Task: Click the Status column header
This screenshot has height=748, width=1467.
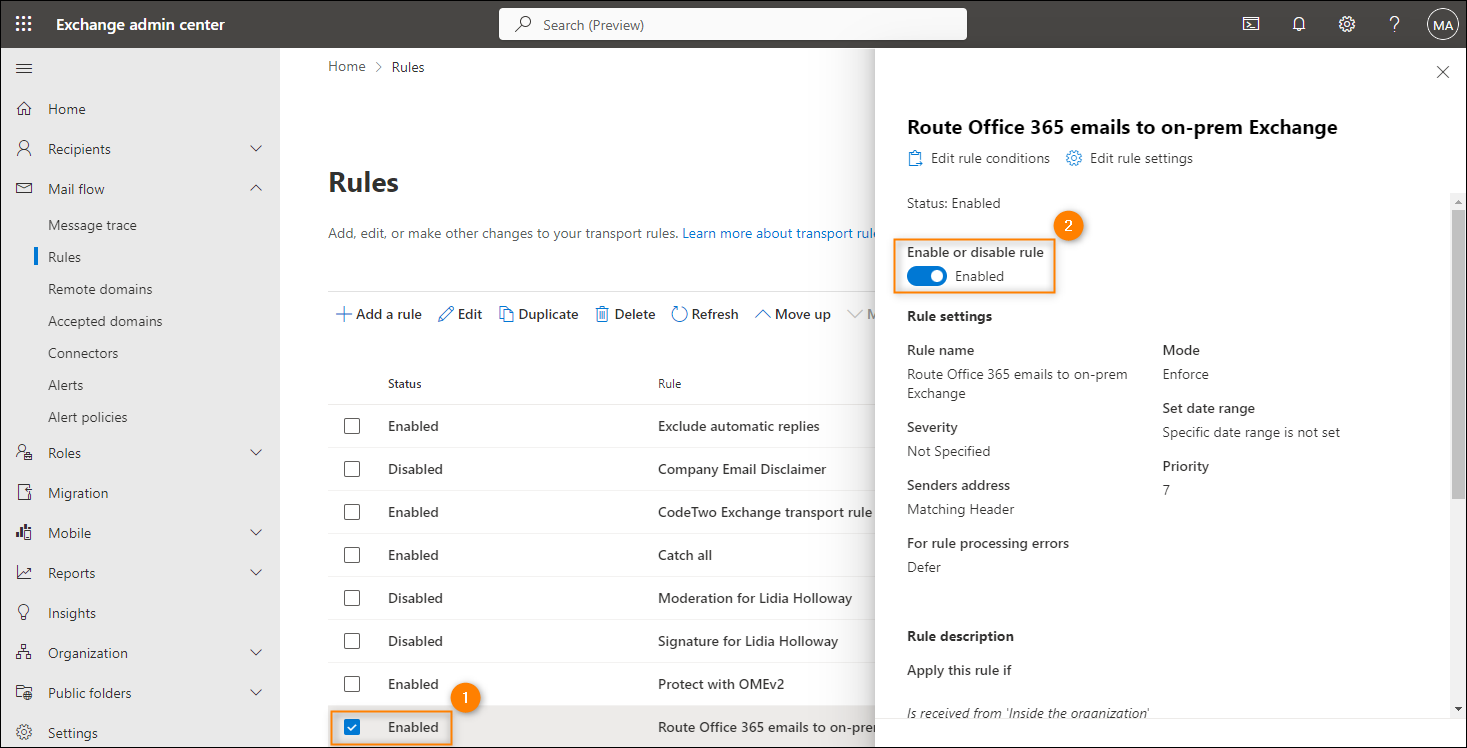Action: tap(405, 384)
